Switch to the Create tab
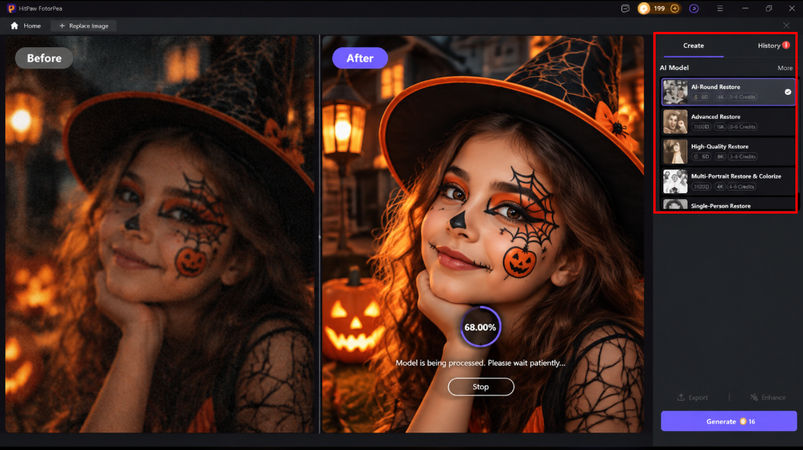This screenshot has width=803, height=450. point(693,46)
